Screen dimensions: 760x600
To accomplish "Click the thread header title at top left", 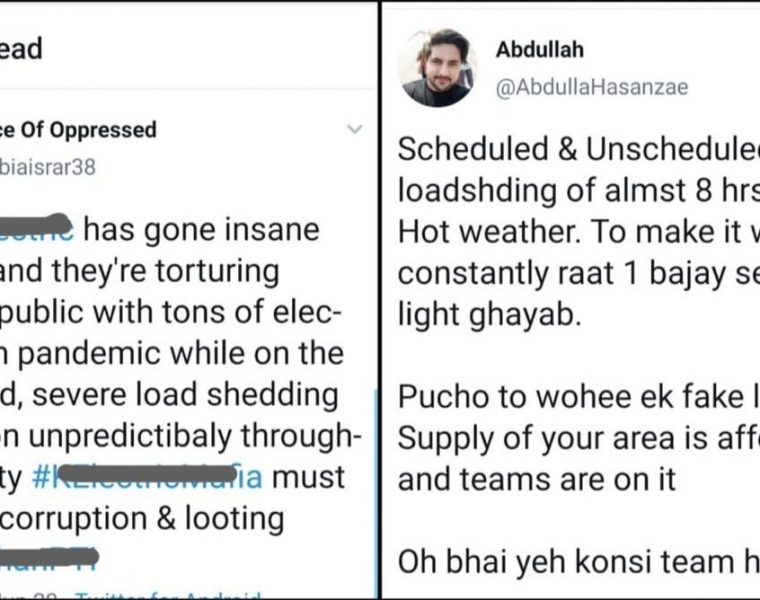I will click(x=20, y=50).
